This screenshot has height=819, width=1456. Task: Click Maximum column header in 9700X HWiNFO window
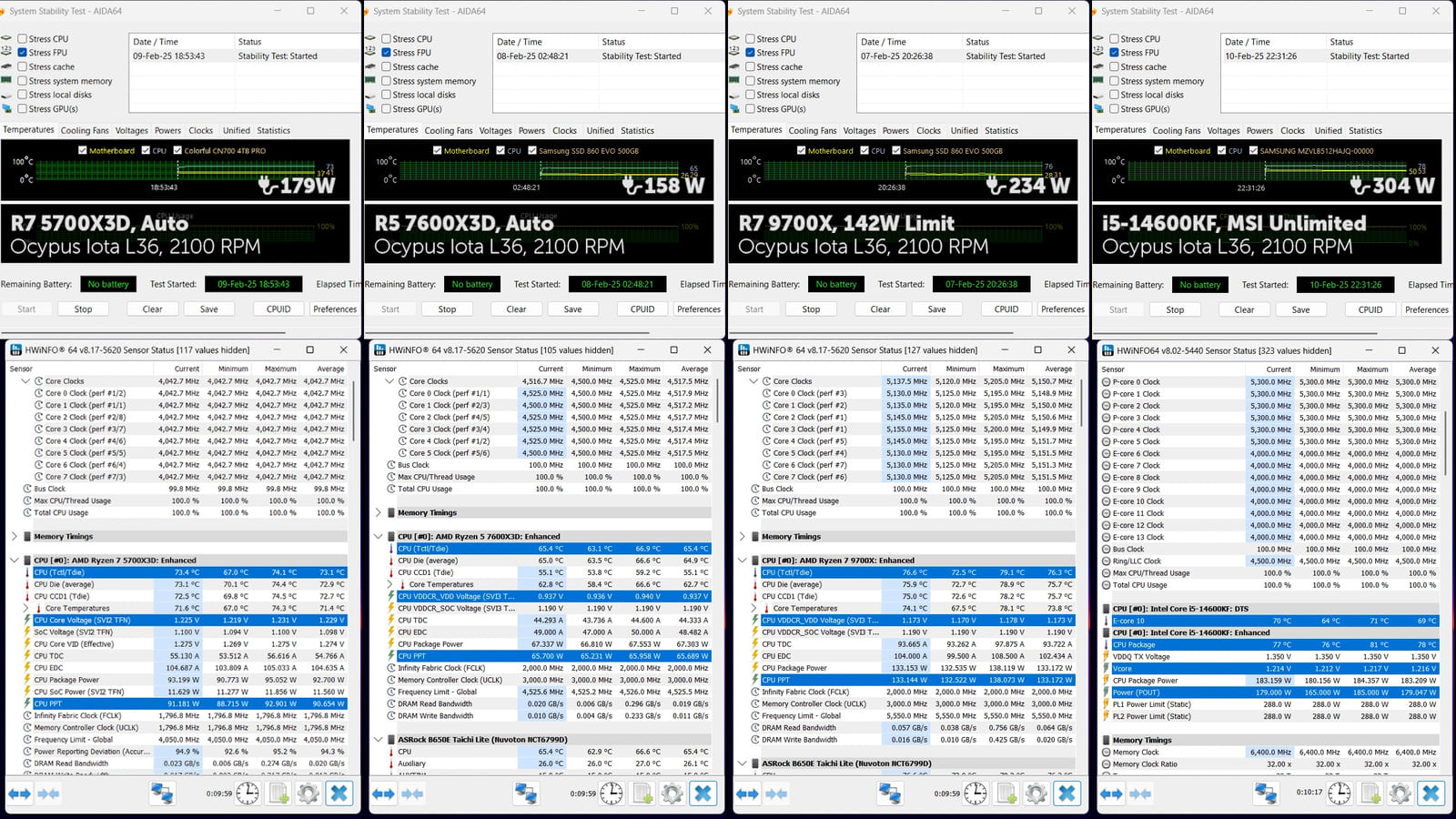click(1008, 369)
